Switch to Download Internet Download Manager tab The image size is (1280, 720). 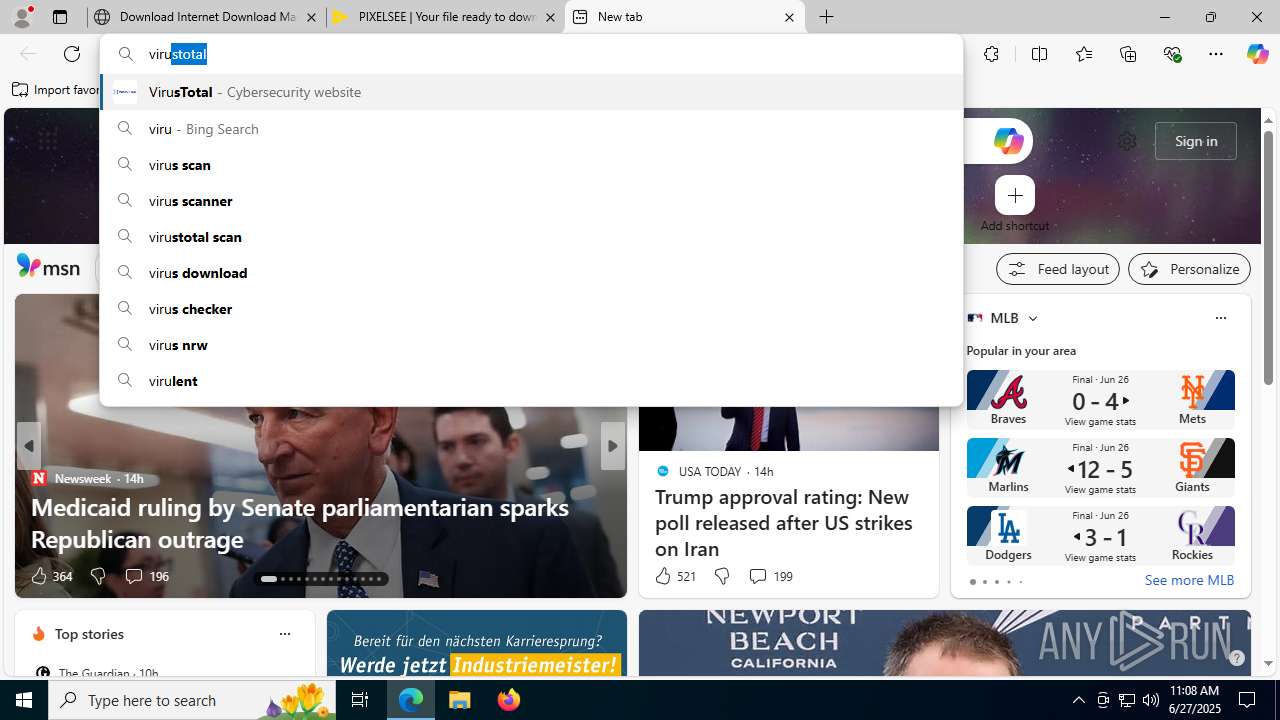205,17
